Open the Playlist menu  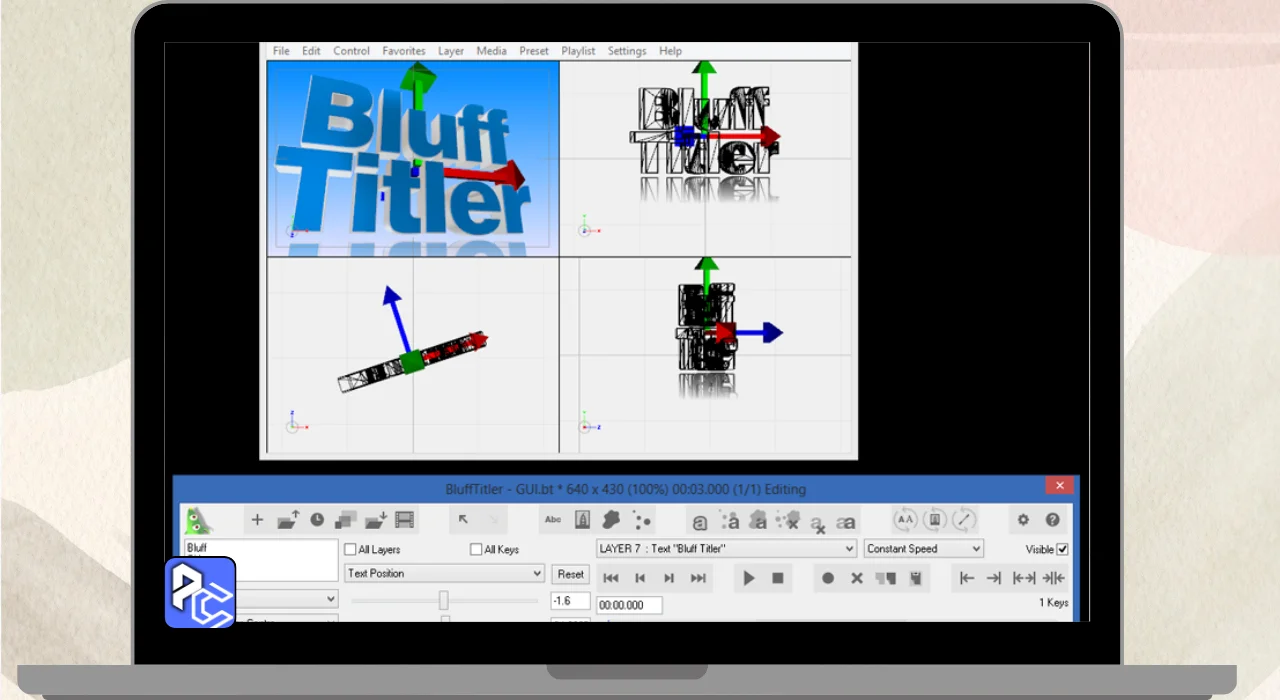578,51
